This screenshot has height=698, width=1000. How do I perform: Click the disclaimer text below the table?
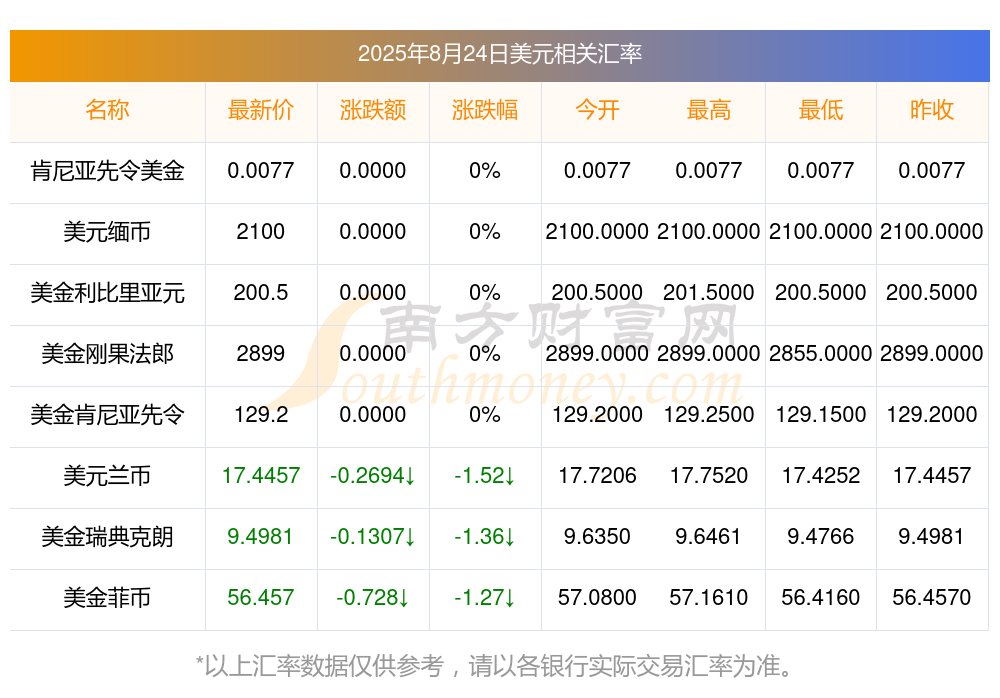click(495, 667)
